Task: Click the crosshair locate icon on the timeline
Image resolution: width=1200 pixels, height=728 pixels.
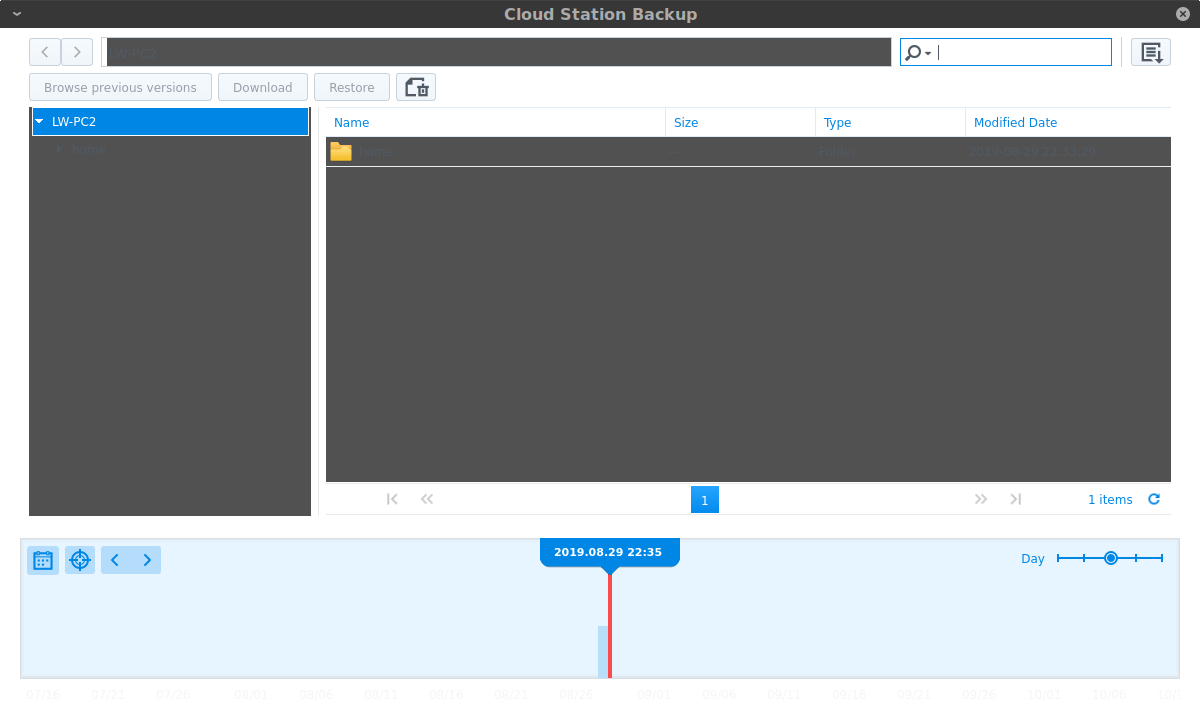Action: point(80,560)
